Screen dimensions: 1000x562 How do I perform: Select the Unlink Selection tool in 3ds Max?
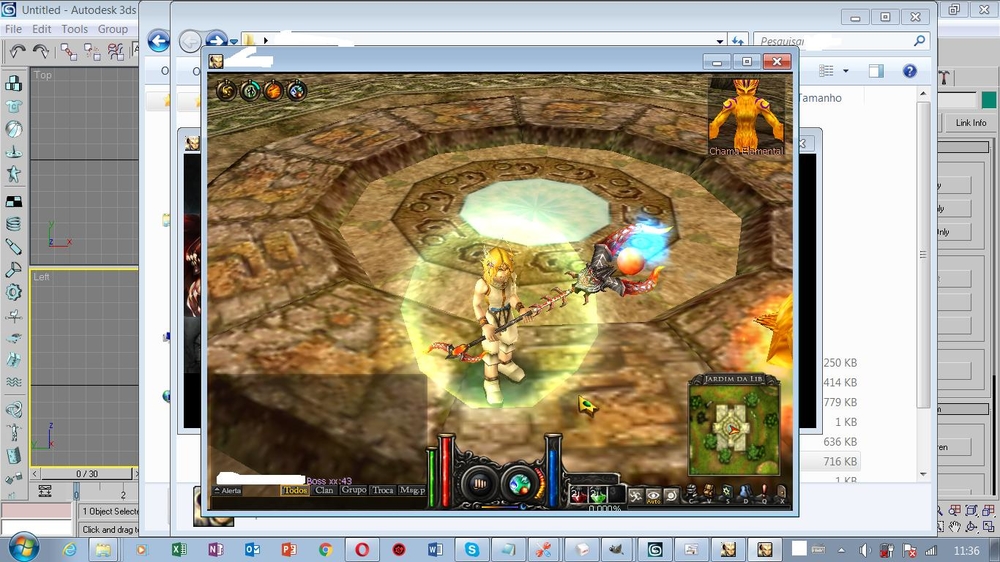point(92,52)
